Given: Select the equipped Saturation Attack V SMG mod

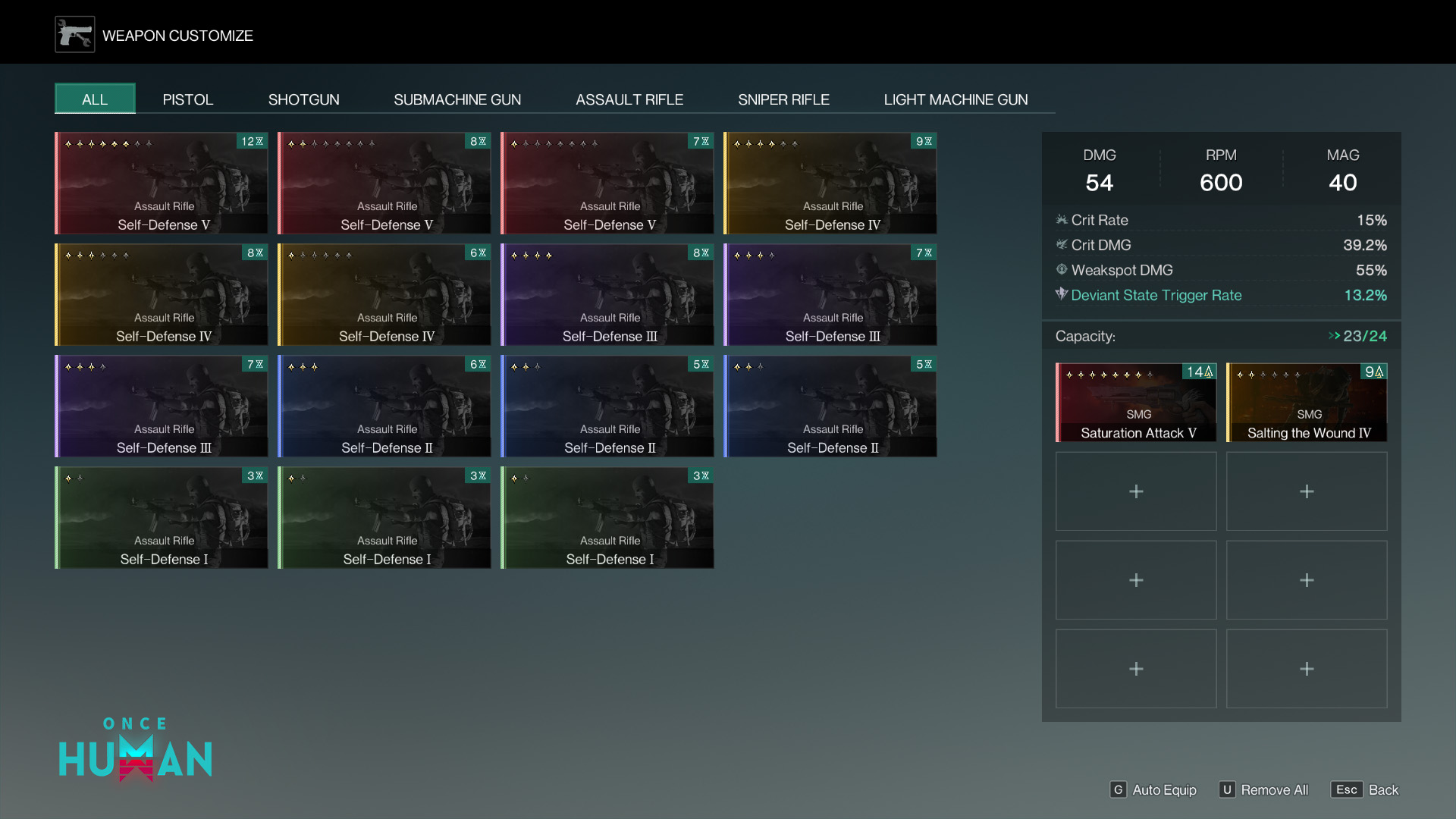Looking at the screenshot, I should point(1136,403).
